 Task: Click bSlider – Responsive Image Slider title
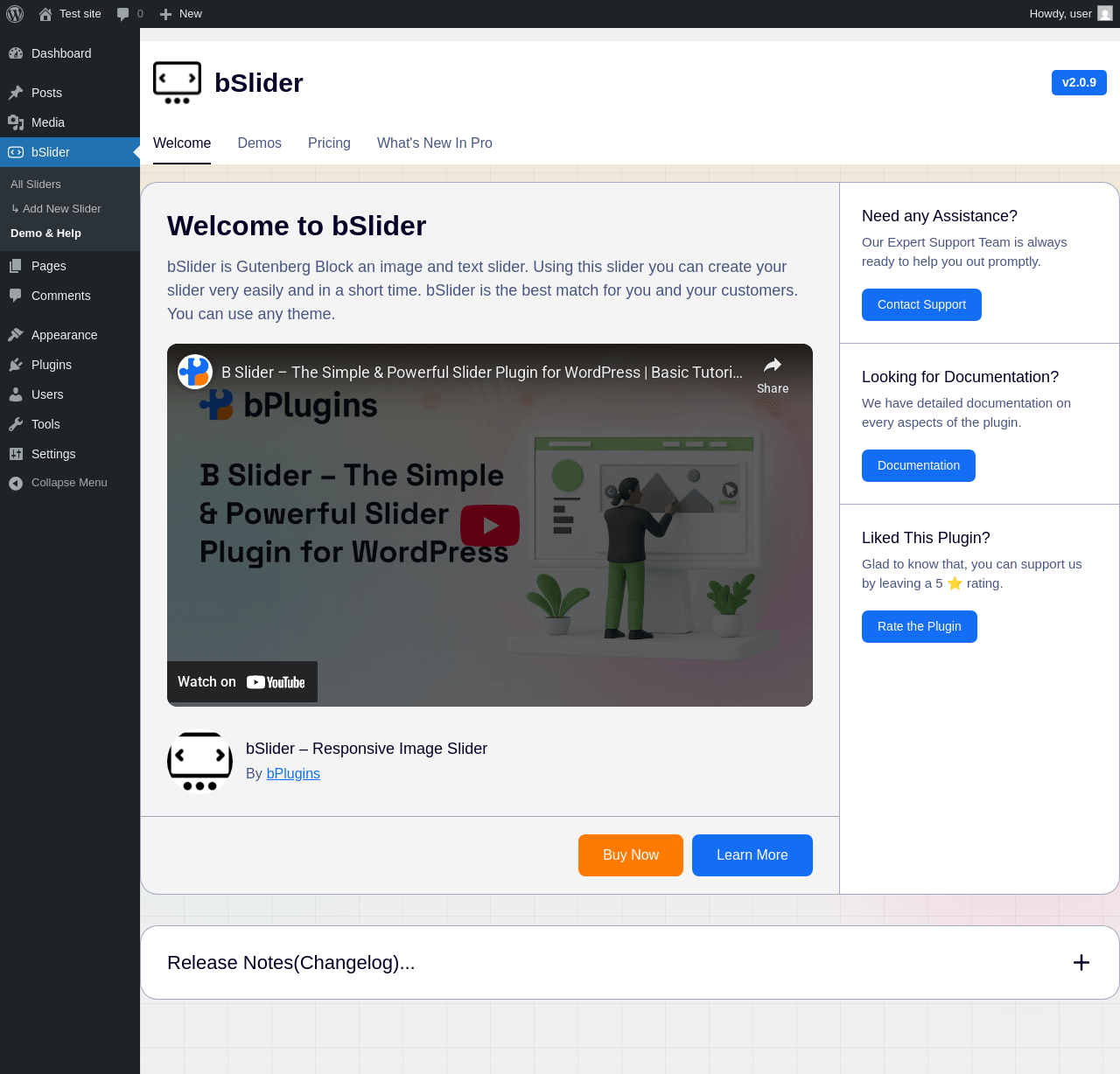coord(367,749)
